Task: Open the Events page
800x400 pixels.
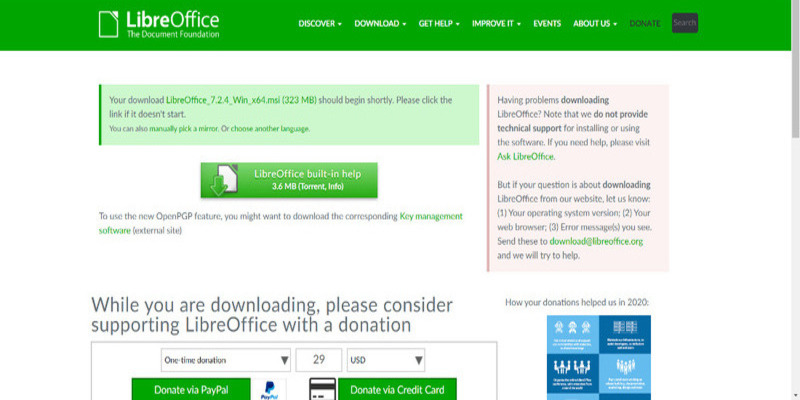Action: pyautogui.click(x=547, y=23)
